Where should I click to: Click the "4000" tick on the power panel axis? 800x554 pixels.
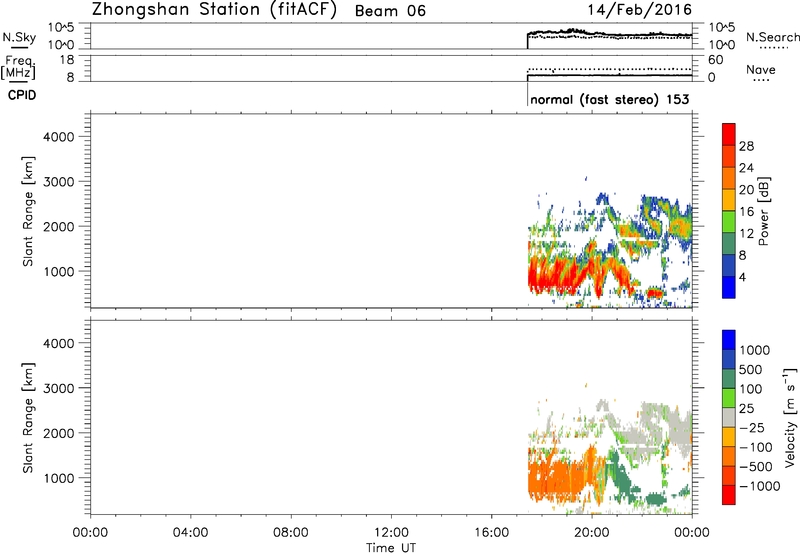[x=59, y=137]
